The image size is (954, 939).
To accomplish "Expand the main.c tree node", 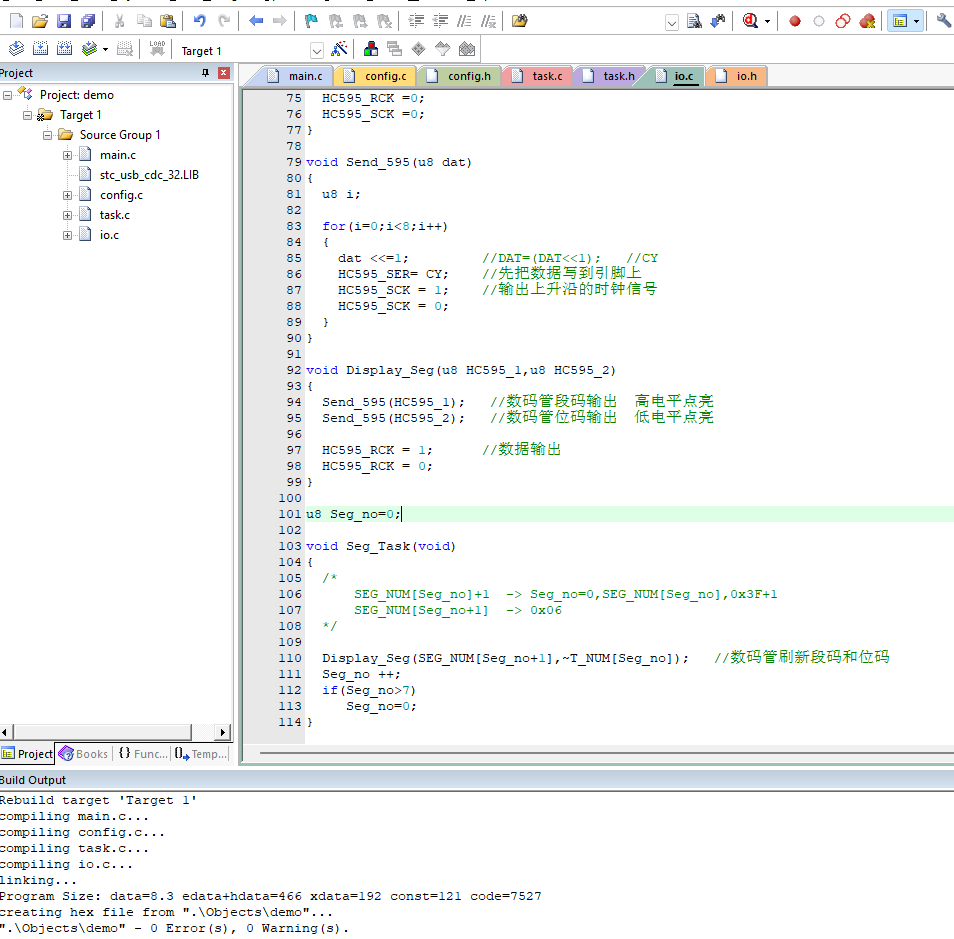I will point(68,155).
